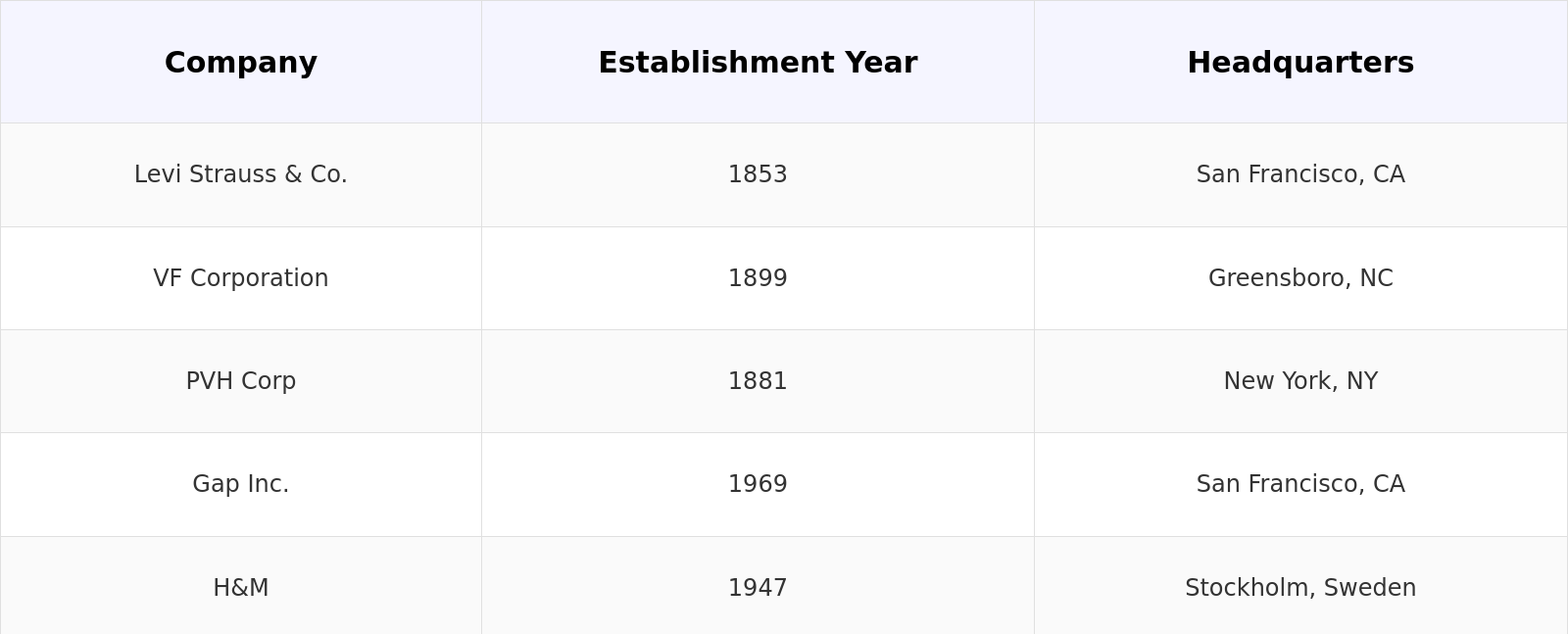This screenshot has height=634, width=1568.
Task: Select the Gap Inc. cell
Action: (241, 484)
